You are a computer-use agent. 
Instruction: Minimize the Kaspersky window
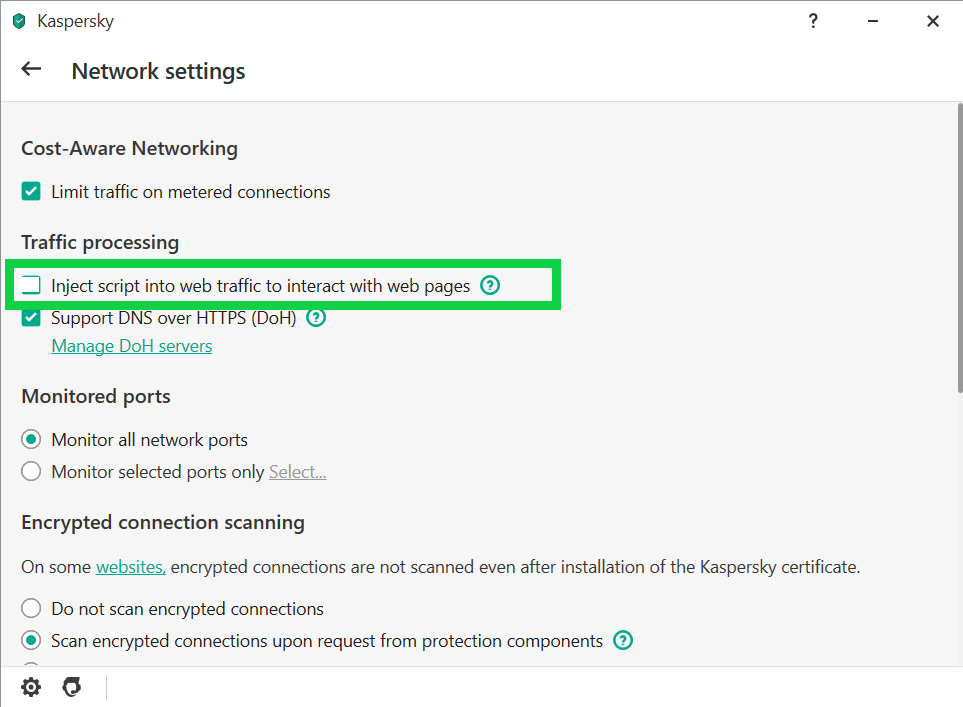(873, 21)
